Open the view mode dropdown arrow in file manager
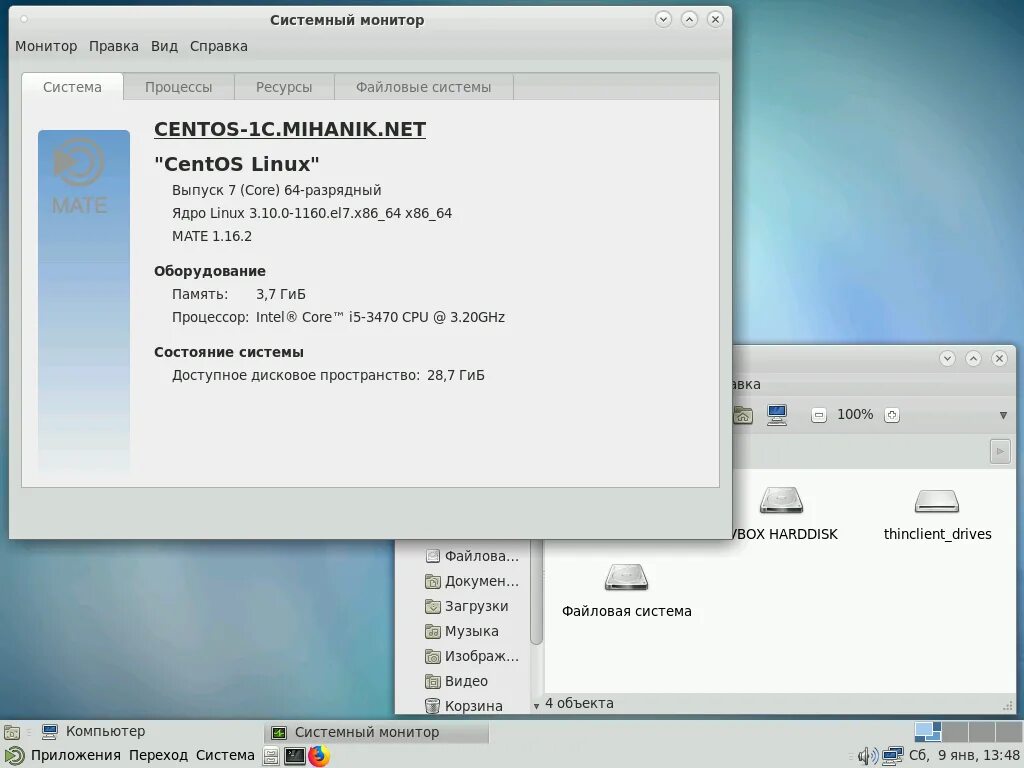 click(x=1003, y=415)
